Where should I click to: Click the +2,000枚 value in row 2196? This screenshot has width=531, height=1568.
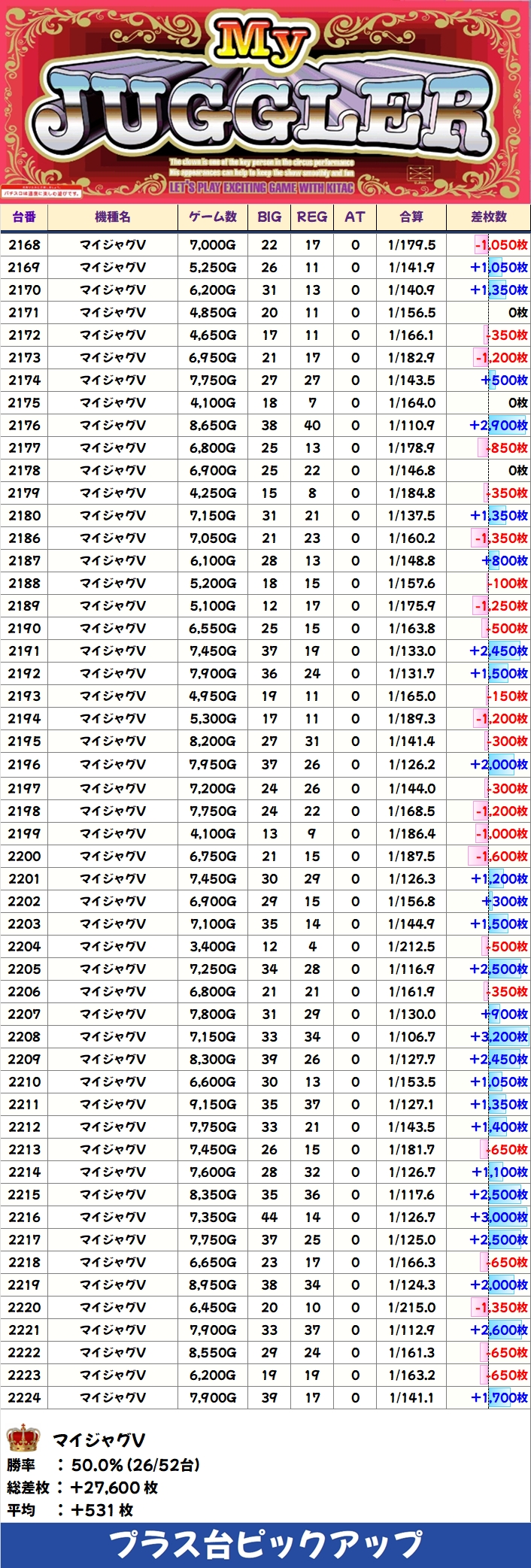coord(499,764)
